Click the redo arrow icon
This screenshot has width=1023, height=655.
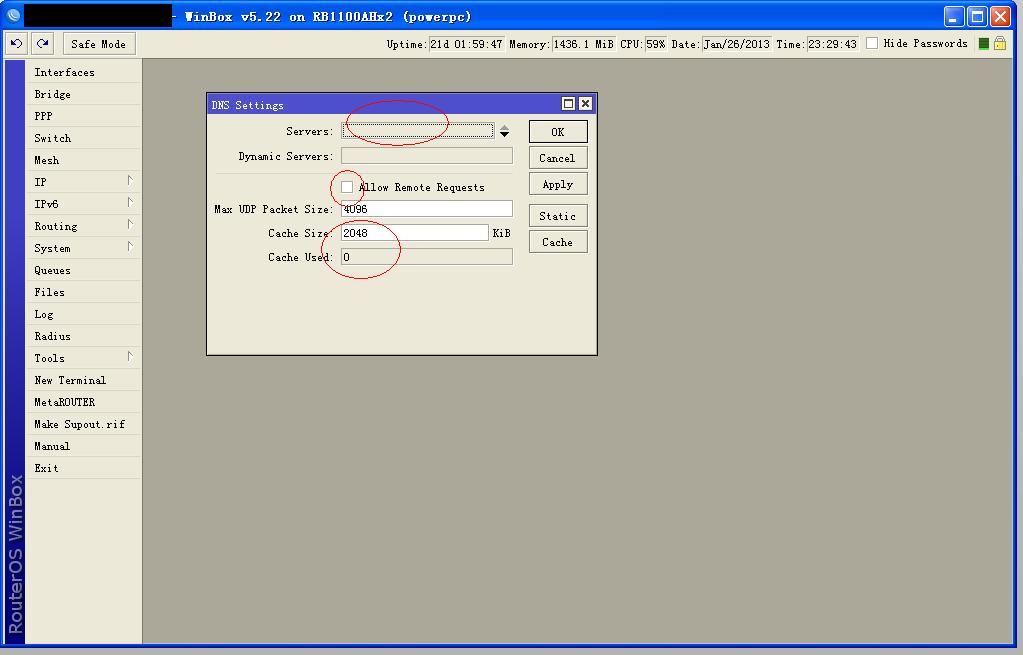(41, 43)
